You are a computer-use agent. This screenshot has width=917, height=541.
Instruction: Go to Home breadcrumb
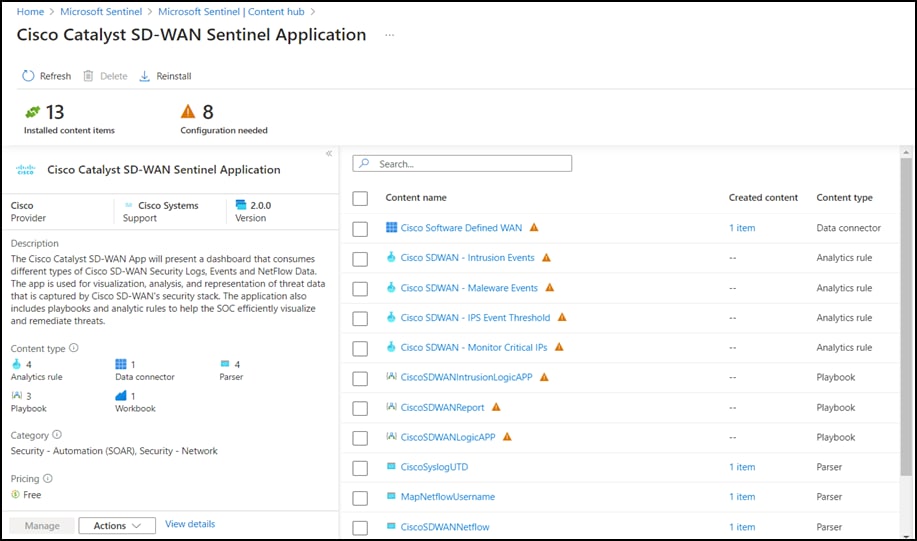pos(30,12)
